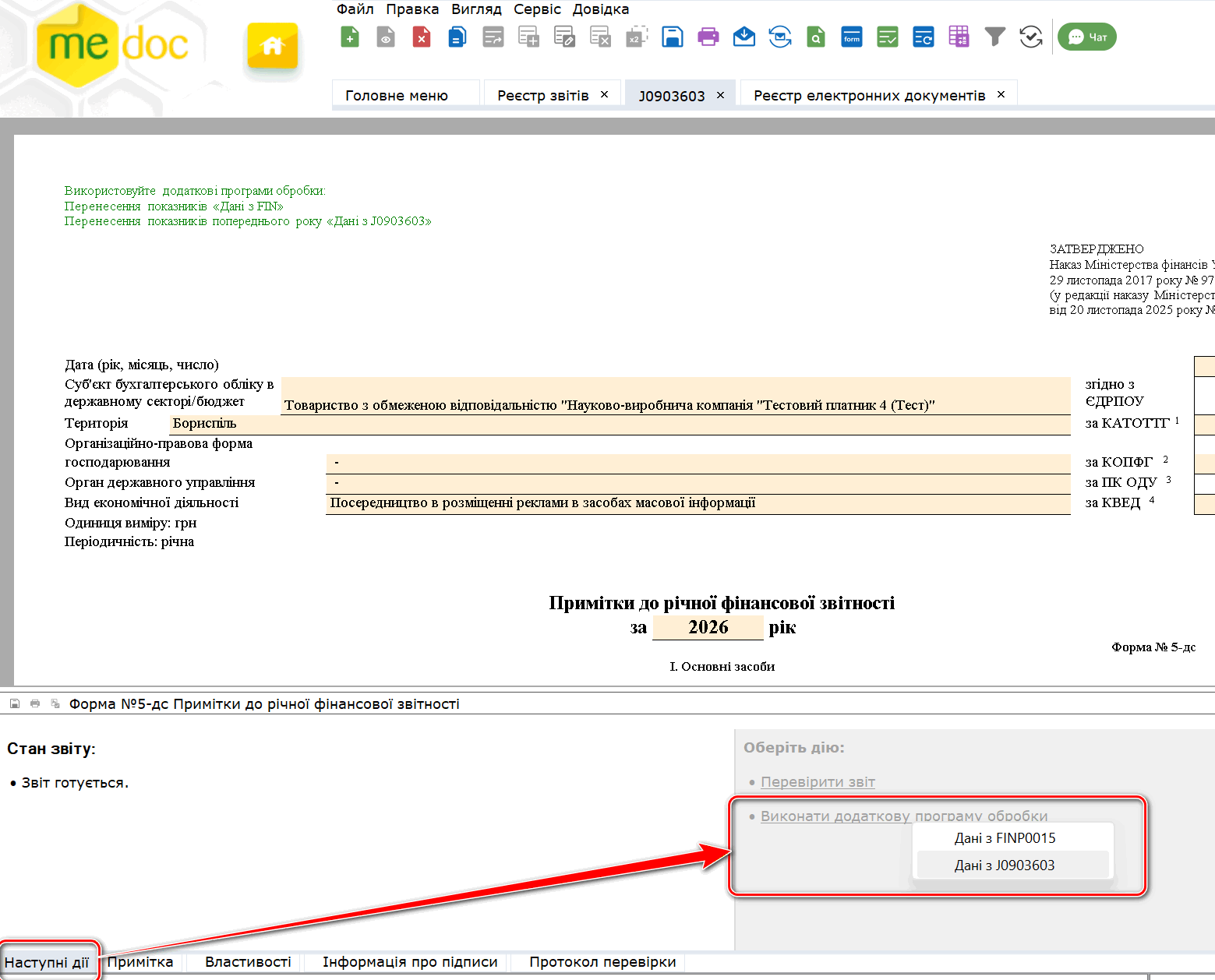Select Дані з FINP0015 option
Screen dimensions: 1215x980
(x=1005, y=838)
